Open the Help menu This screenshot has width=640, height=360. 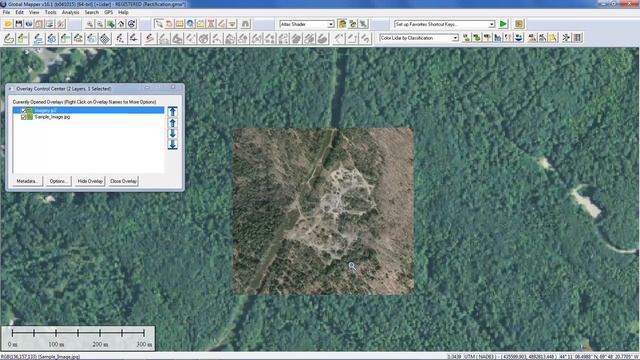tap(123, 12)
